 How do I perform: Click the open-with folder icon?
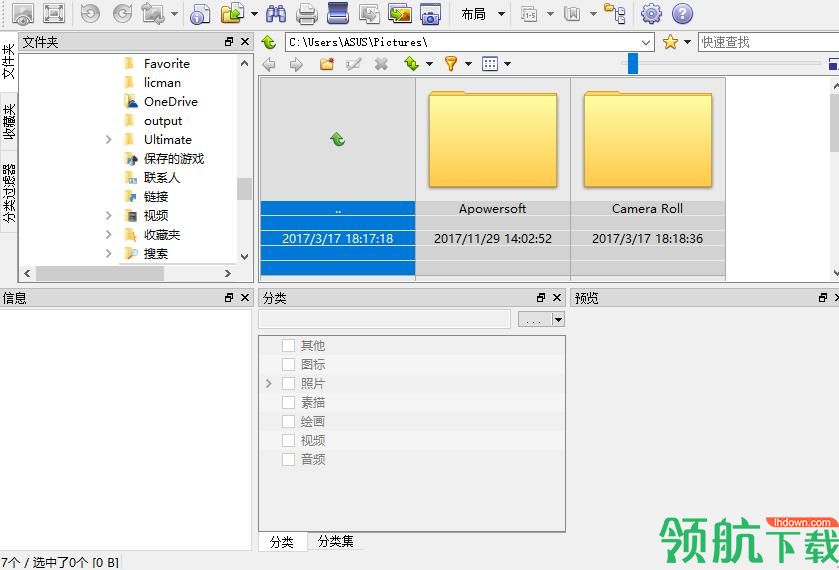[233, 14]
